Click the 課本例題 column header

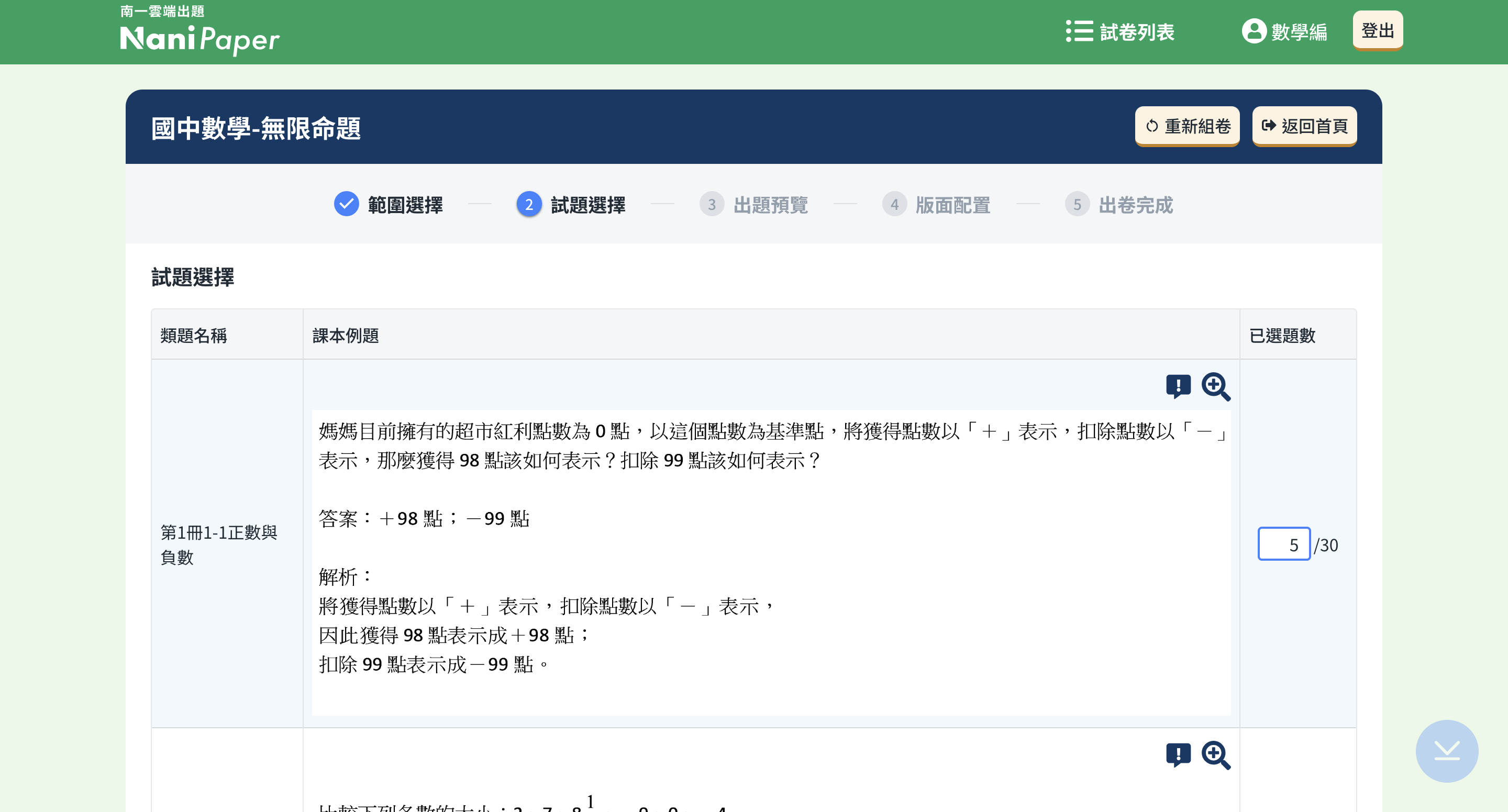point(346,336)
